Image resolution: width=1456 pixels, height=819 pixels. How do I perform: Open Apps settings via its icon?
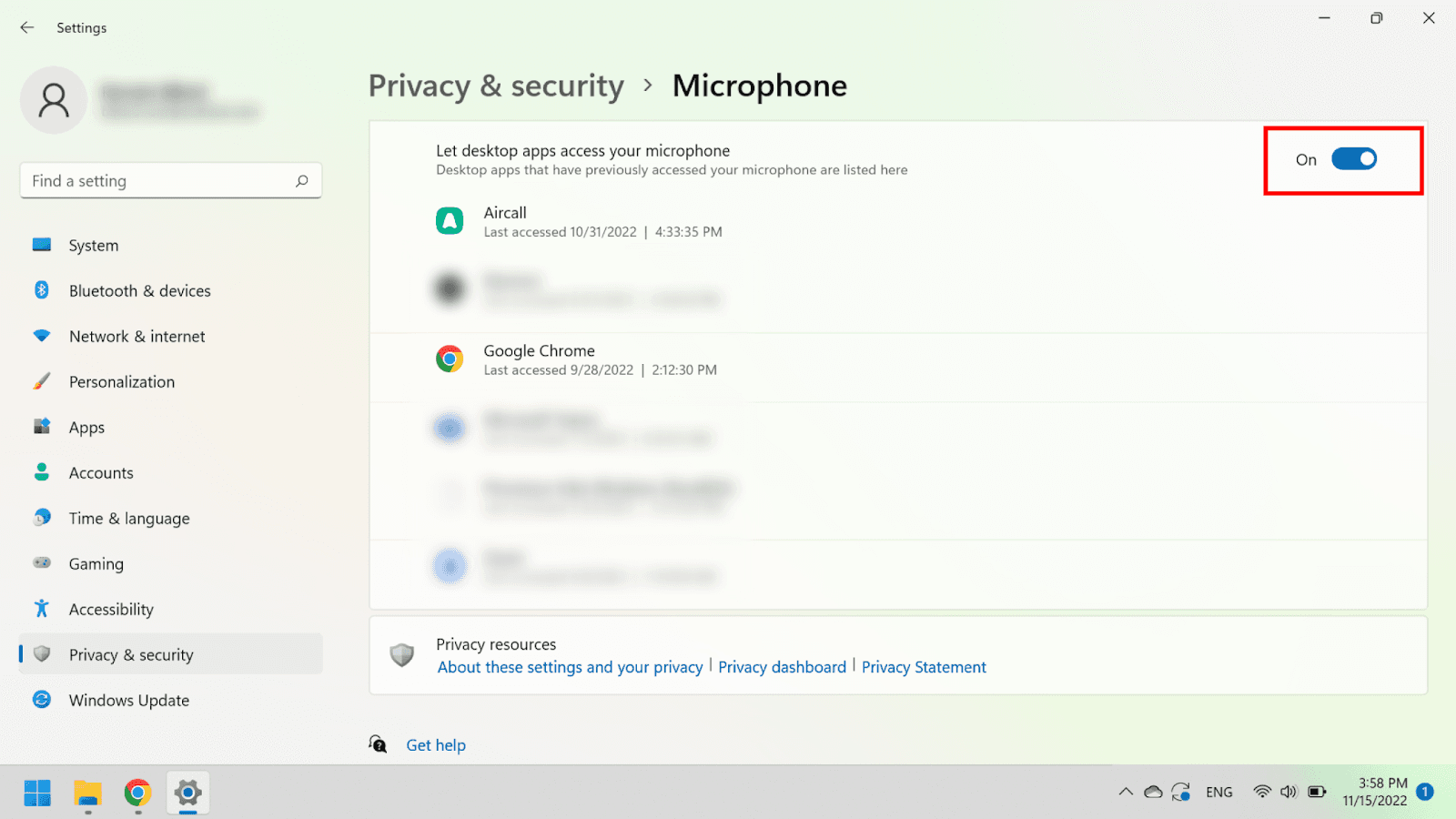coord(42,427)
